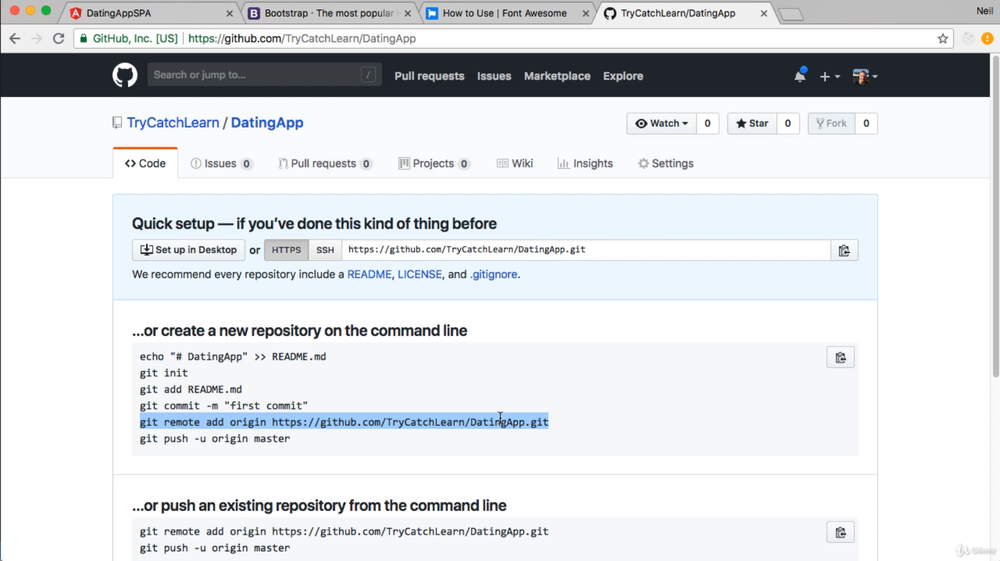This screenshot has width=1000, height=561.
Task: Go back to the previous page
Action: (x=15, y=38)
